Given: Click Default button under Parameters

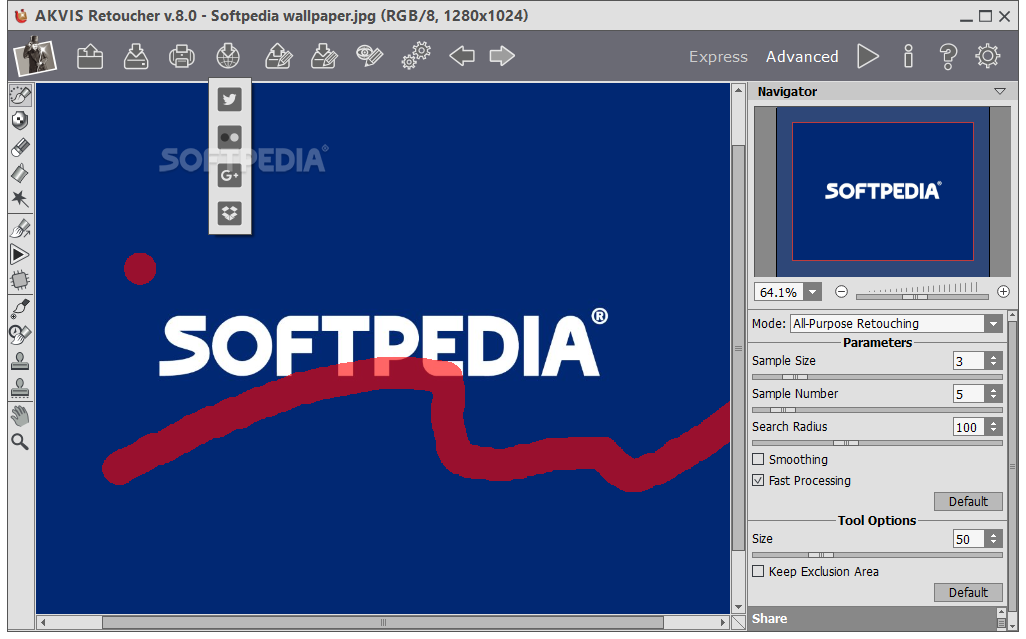Looking at the screenshot, I should click(968, 502).
